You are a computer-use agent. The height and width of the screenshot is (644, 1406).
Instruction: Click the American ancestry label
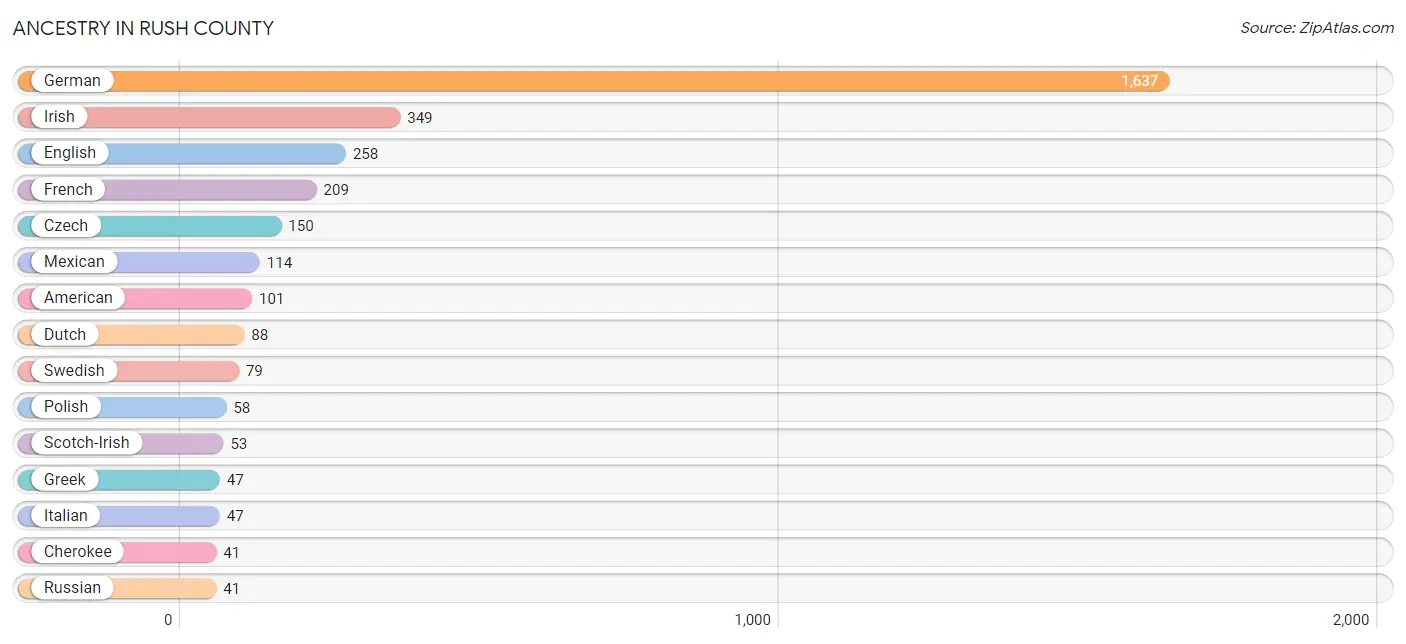pyautogui.click(x=78, y=298)
